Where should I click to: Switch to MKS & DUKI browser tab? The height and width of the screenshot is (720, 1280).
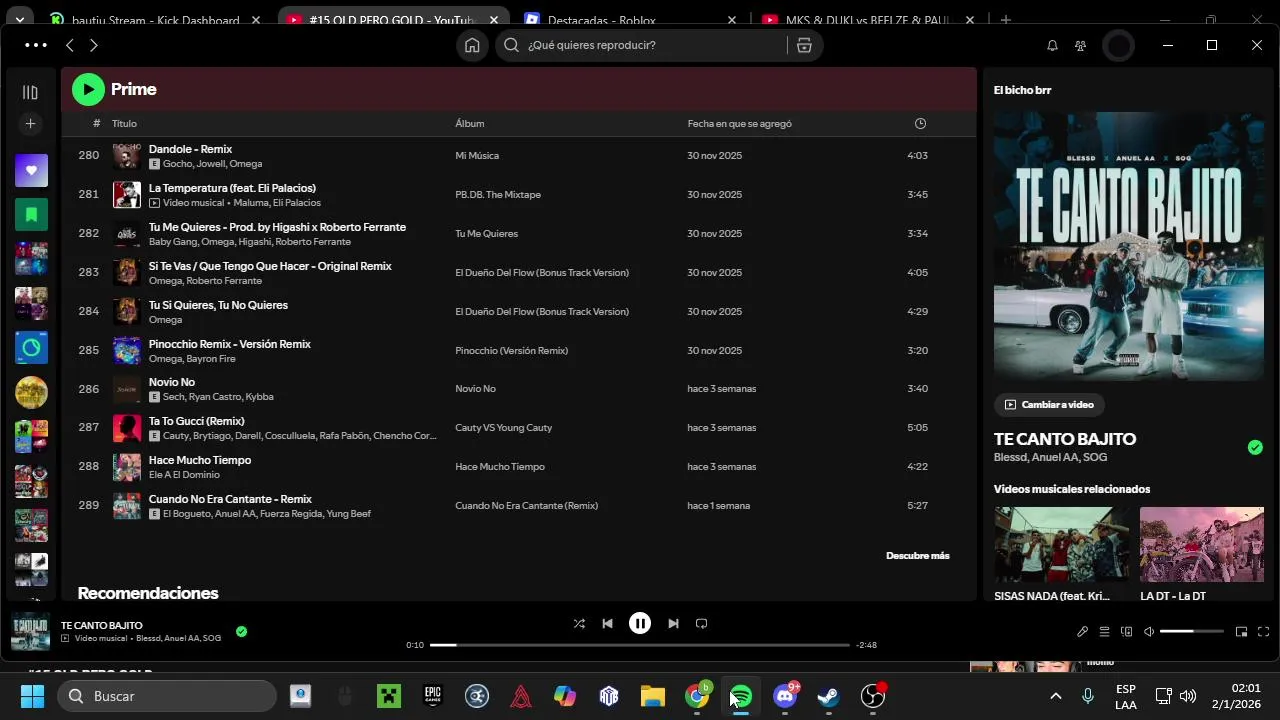coord(870,20)
